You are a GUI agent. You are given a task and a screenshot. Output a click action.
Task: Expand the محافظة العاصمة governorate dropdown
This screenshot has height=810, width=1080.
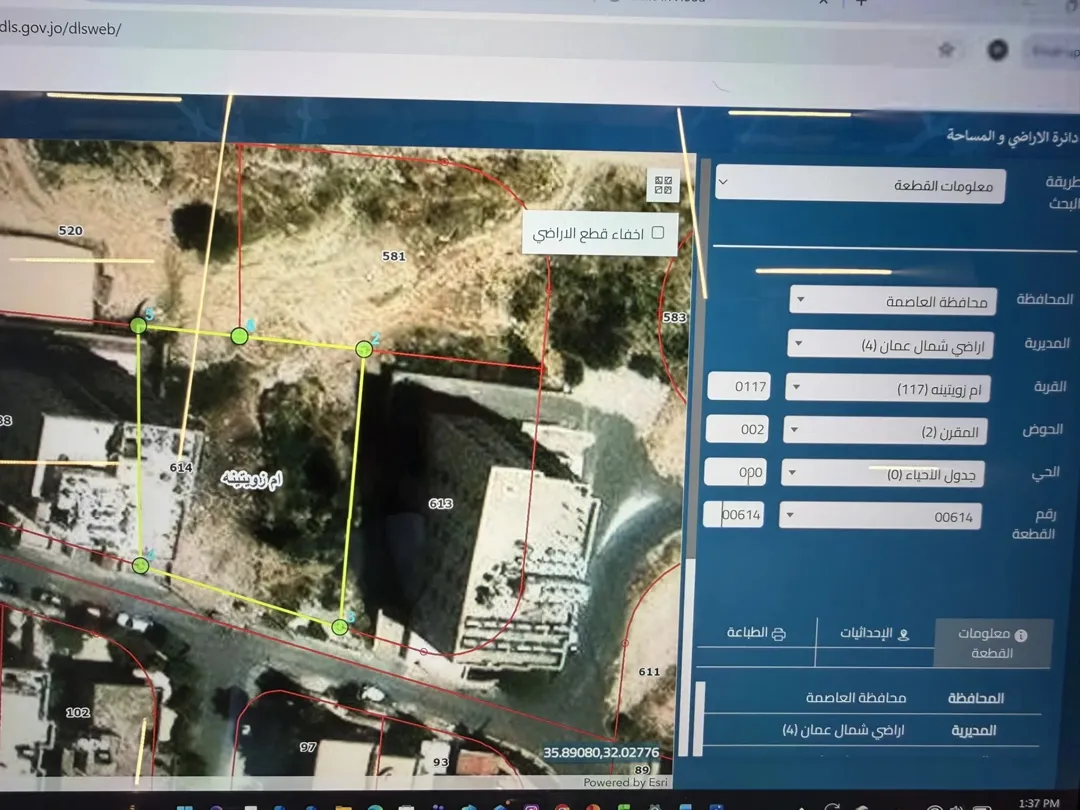(x=893, y=301)
